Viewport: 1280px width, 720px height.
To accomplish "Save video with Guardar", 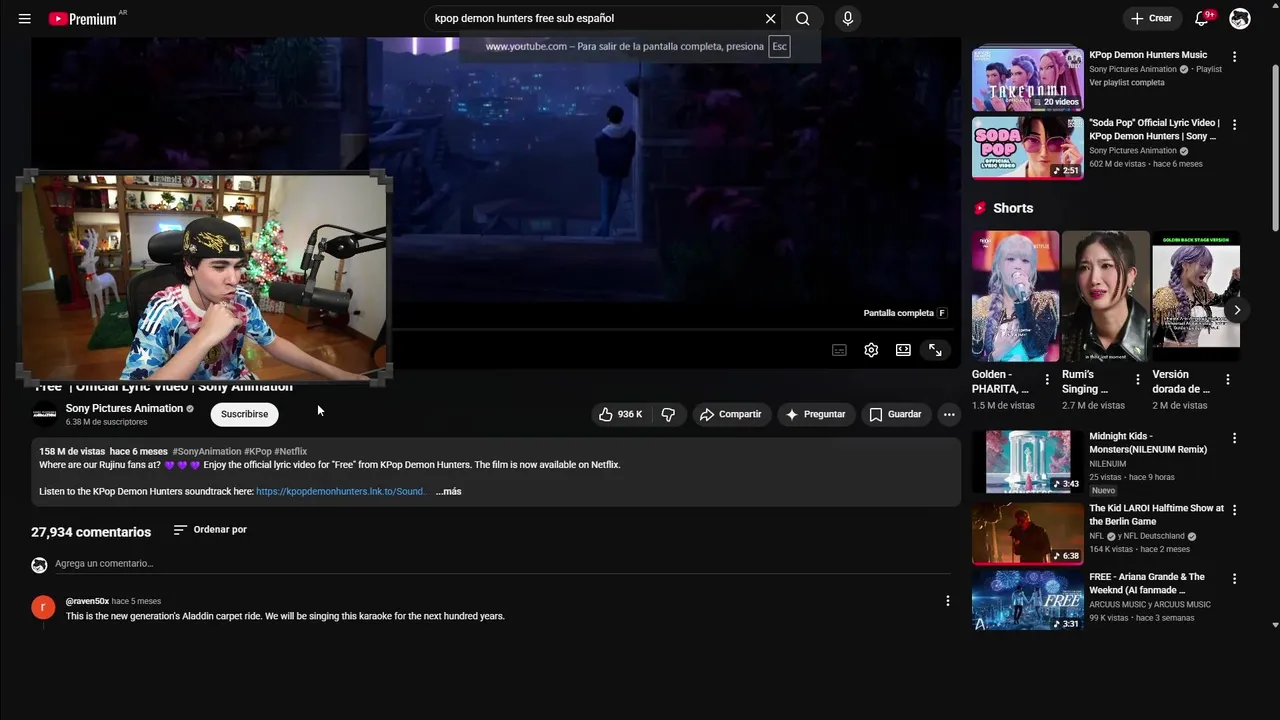I will (896, 414).
